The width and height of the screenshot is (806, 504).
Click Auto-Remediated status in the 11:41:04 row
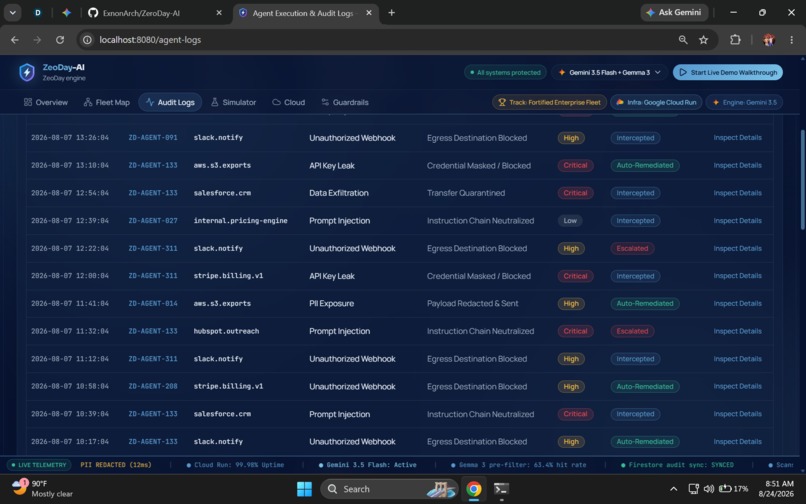click(645, 303)
